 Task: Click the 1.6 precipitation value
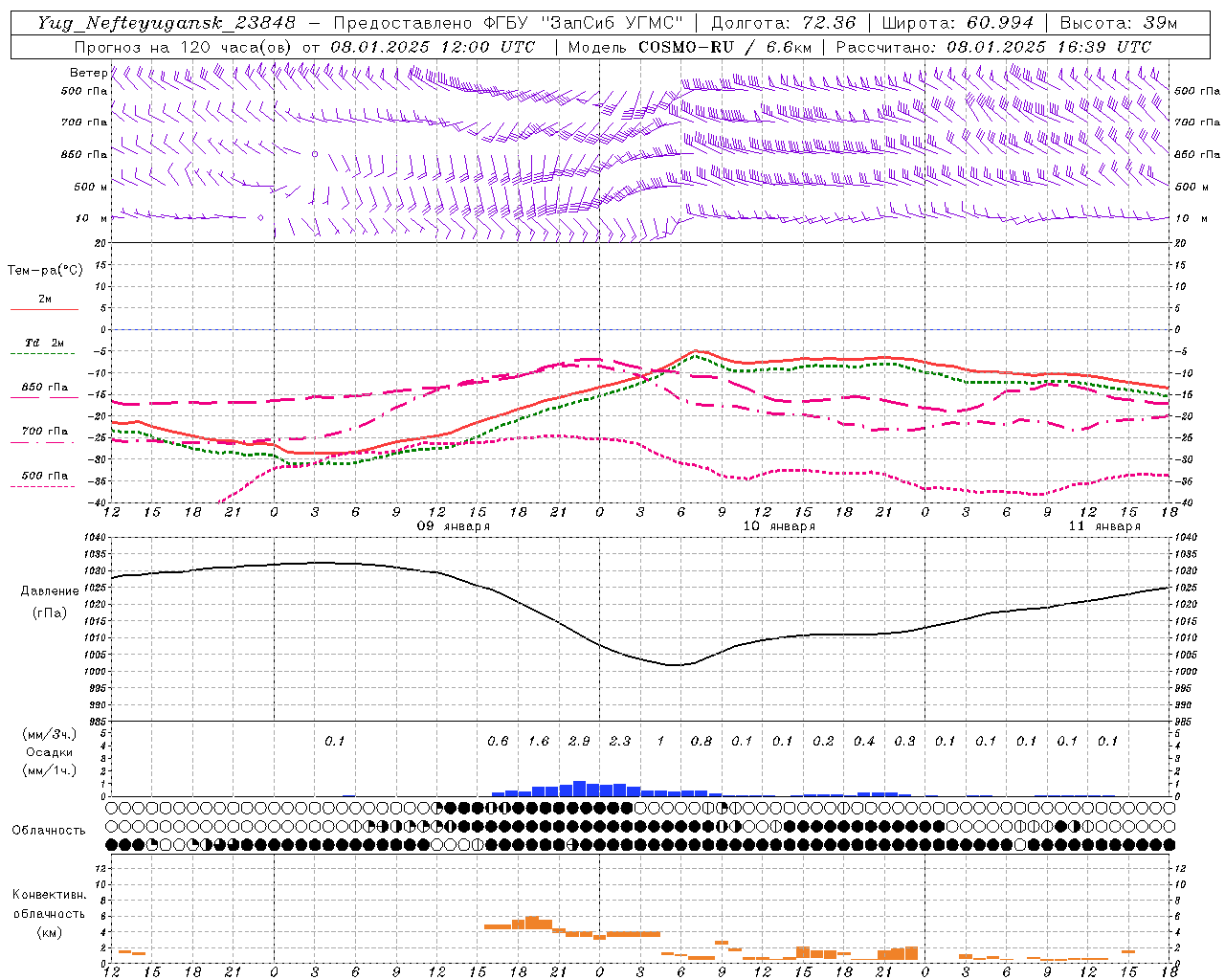[539, 742]
